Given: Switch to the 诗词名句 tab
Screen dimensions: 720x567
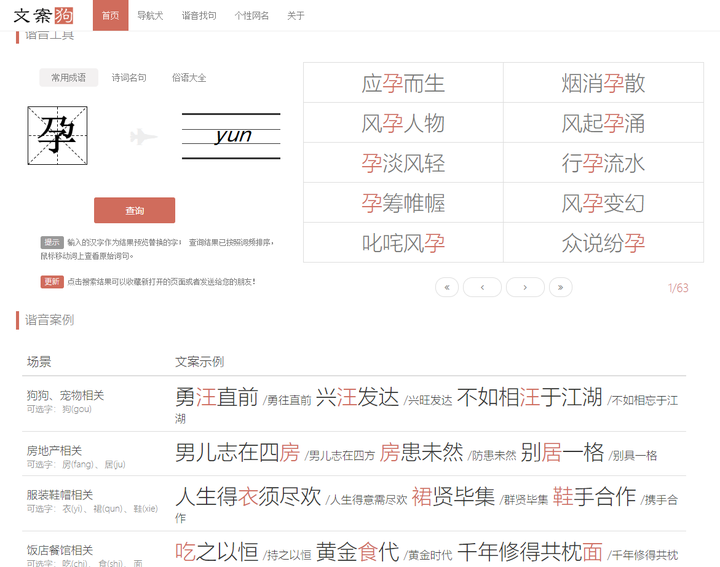Looking at the screenshot, I should click(129, 78).
